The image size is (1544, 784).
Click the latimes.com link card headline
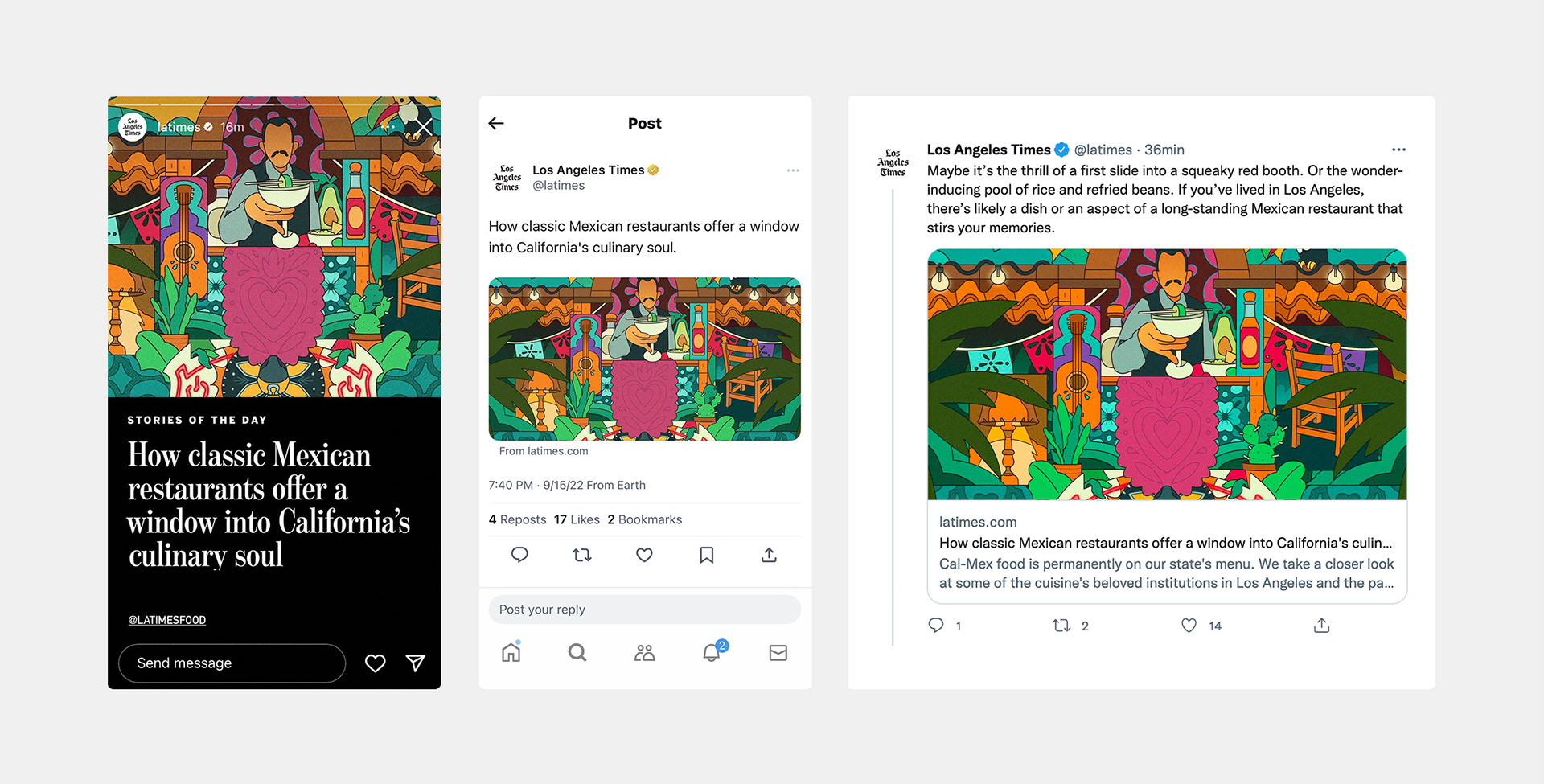coord(1165,543)
